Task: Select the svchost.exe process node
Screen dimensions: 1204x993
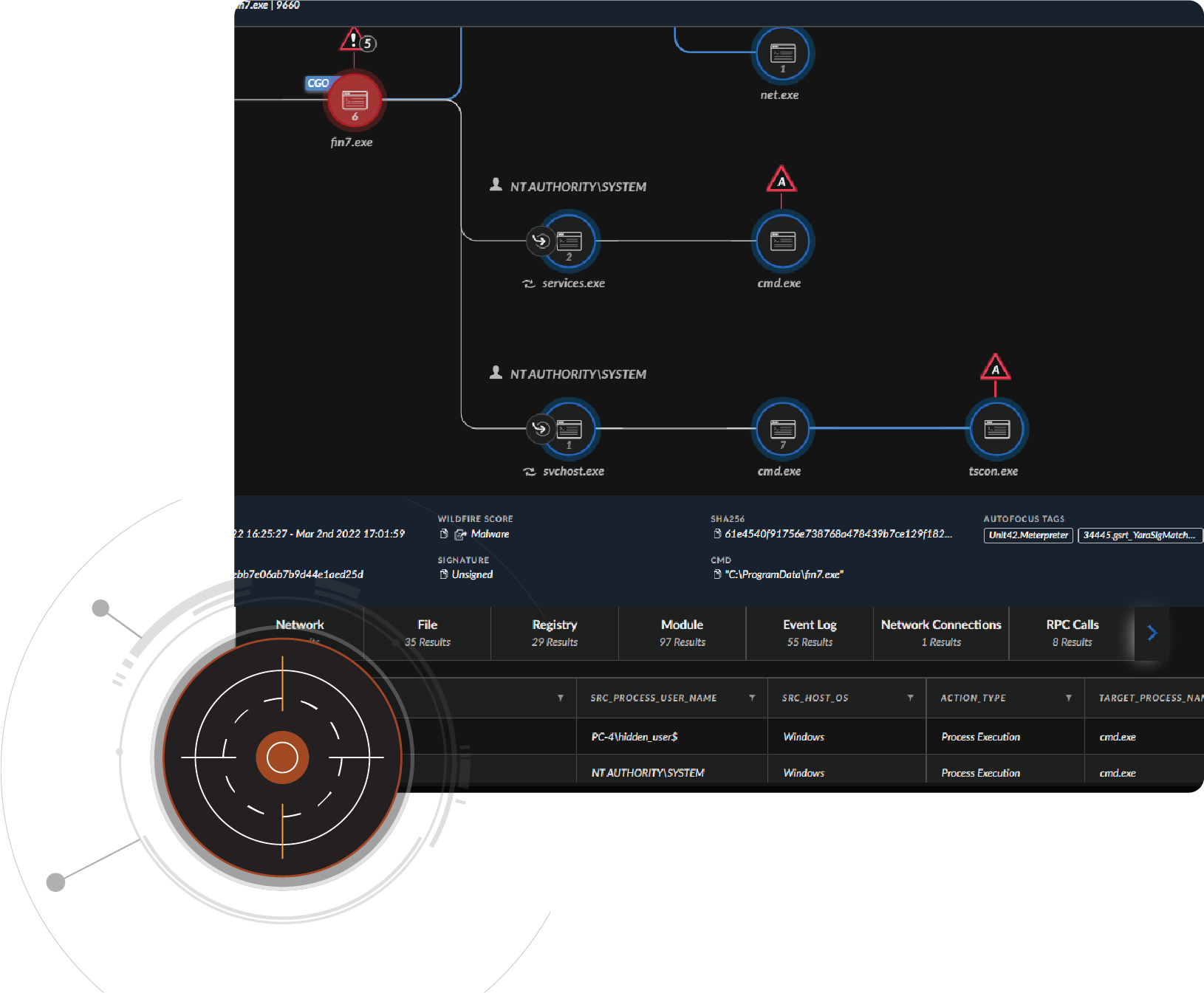Action: [569, 429]
